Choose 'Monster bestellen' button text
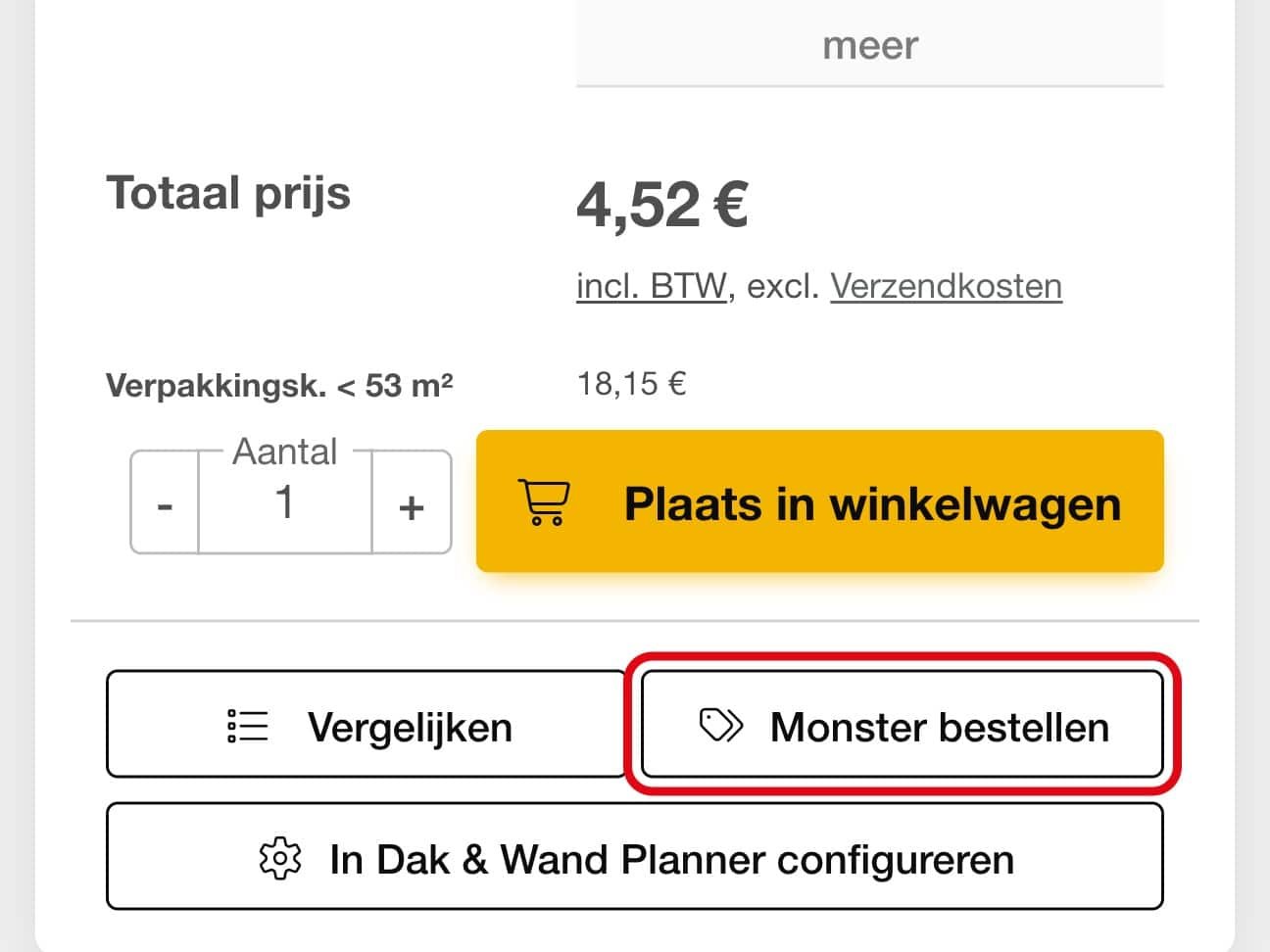Viewport: 1270px width, 952px height. click(940, 727)
